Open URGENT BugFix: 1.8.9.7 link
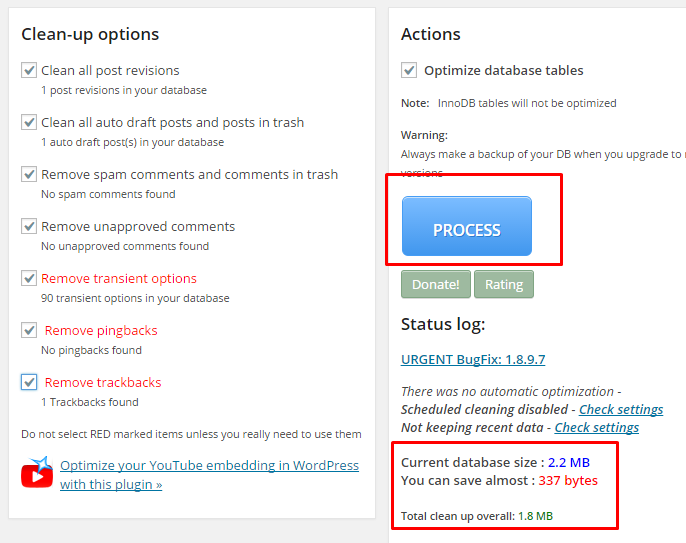The image size is (686, 543). (x=473, y=359)
